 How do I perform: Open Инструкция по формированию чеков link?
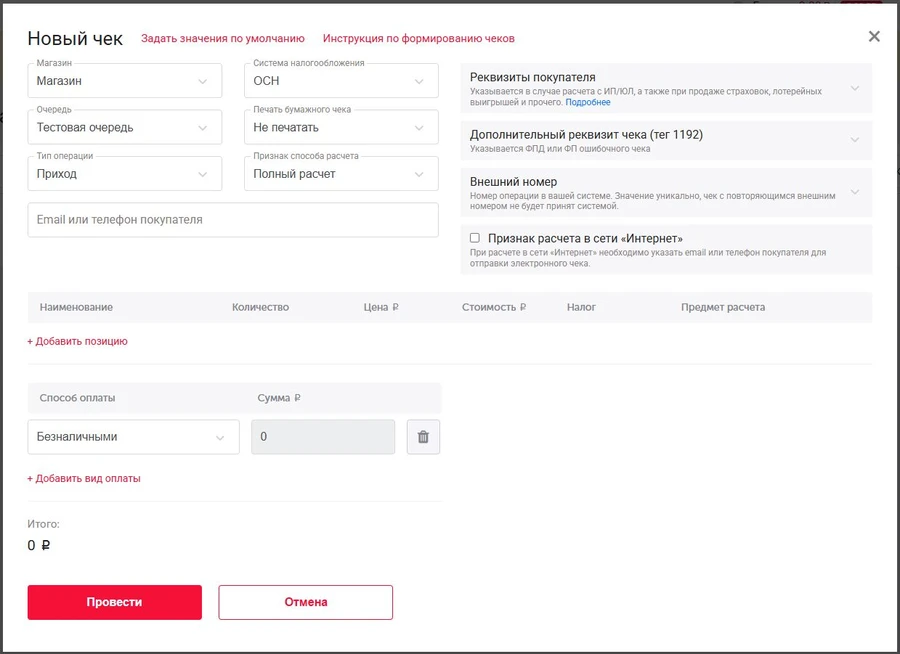[x=418, y=39]
